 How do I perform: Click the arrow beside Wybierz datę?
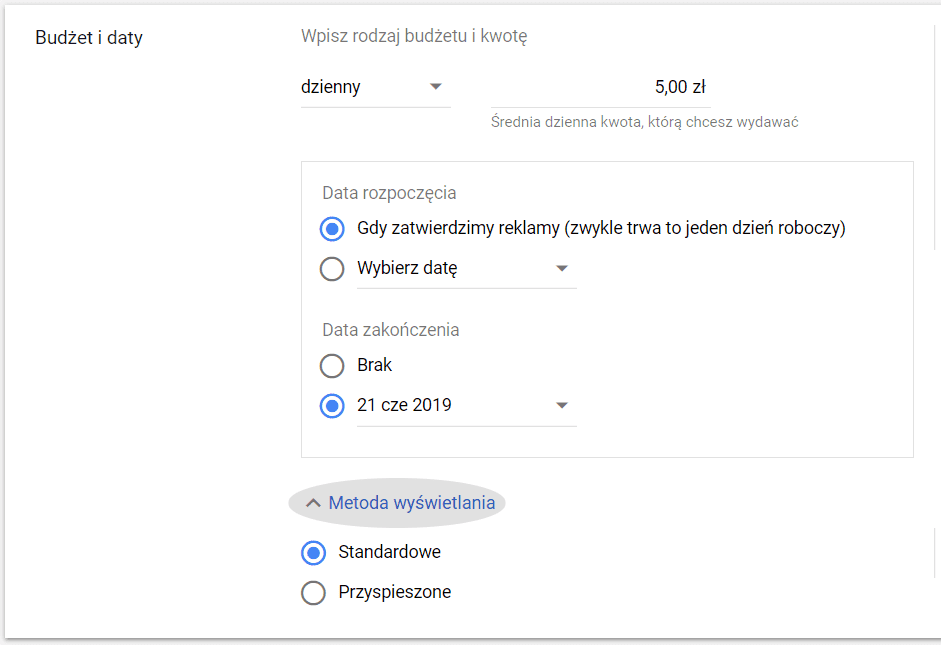click(x=561, y=269)
